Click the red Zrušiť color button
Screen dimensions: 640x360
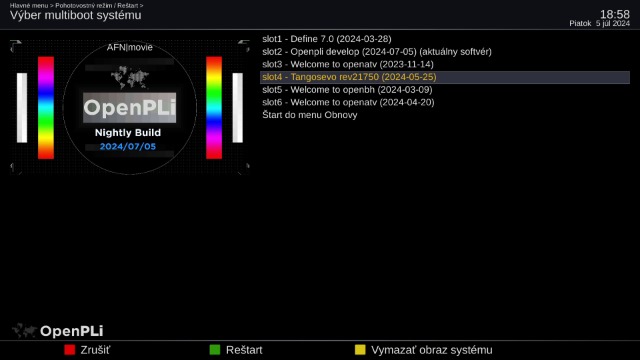pyautogui.click(x=70, y=350)
